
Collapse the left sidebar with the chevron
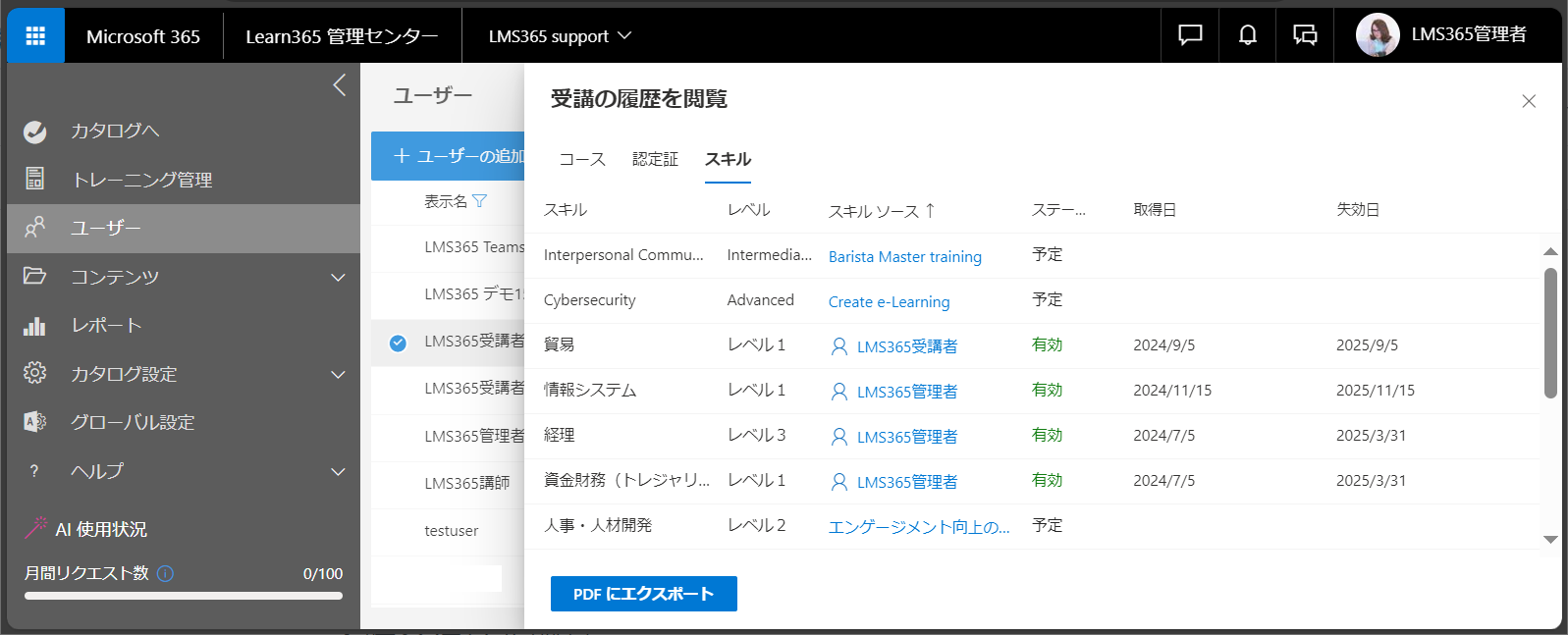(x=340, y=85)
